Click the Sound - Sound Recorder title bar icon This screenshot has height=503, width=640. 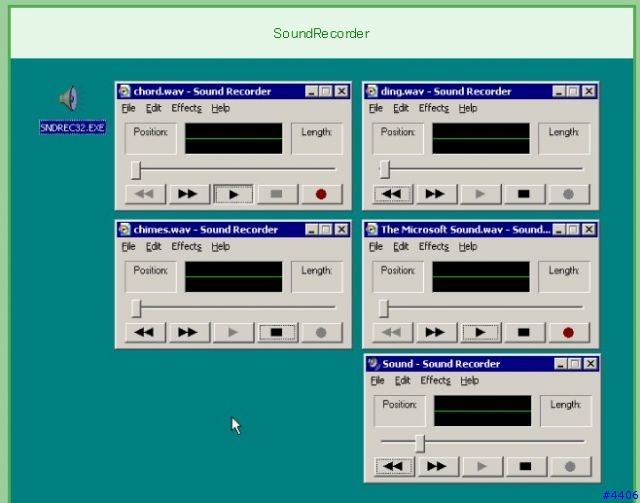pos(373,363)
